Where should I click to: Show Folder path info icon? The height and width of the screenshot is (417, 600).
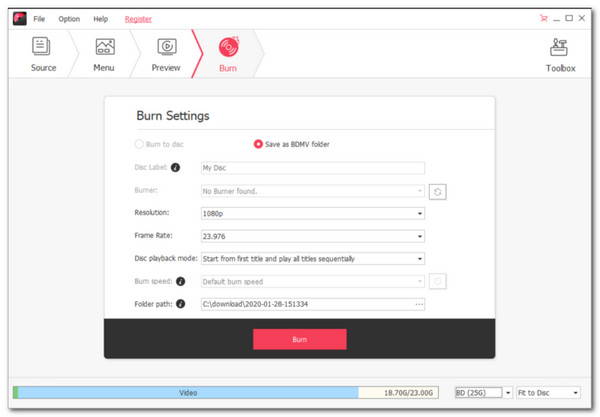[x=180, y=304]
